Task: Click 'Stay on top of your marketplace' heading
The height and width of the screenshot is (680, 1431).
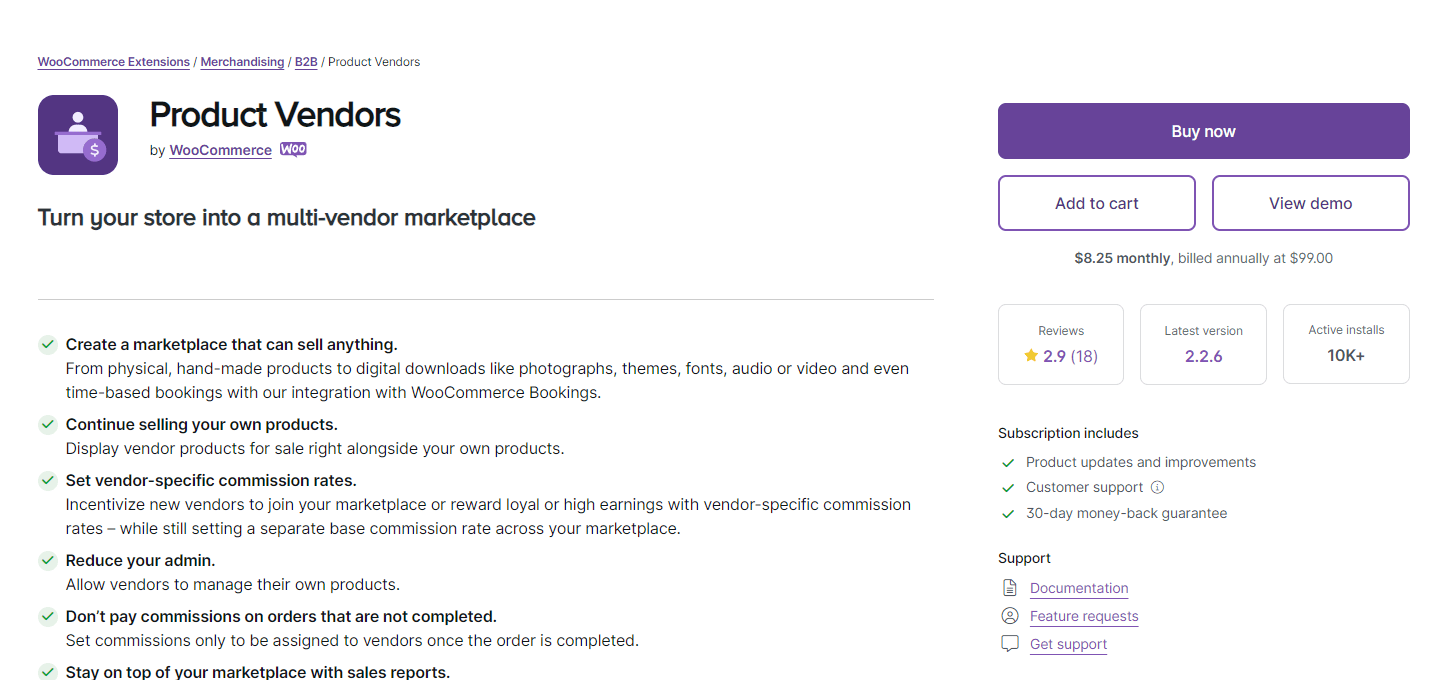Action: pos(258,672)
